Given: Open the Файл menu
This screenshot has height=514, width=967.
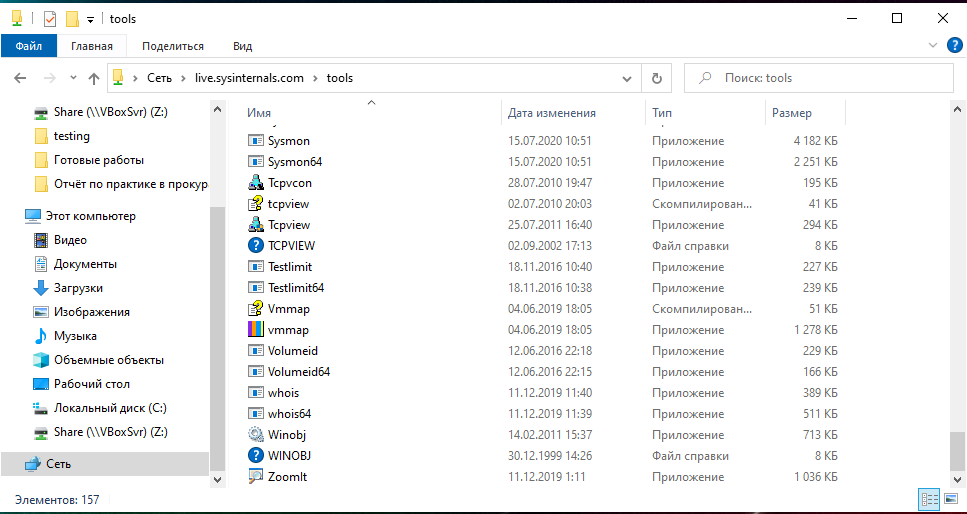Looking at the screenshot, I should tap(28, 46).
